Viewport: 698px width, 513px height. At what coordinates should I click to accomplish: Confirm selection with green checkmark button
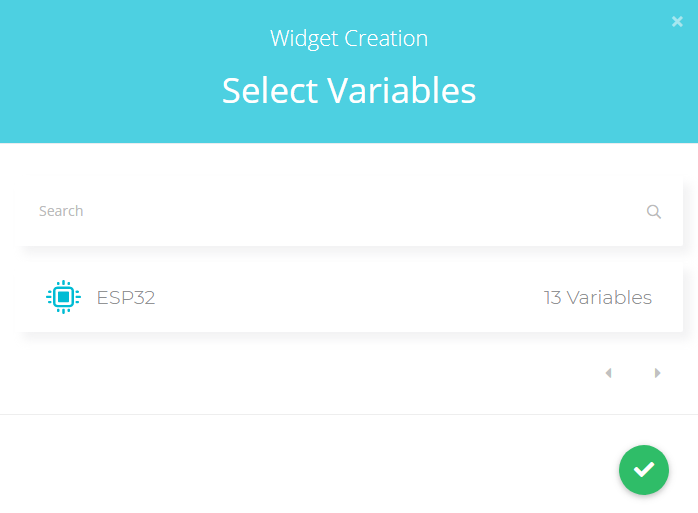(x=644, y=469)
